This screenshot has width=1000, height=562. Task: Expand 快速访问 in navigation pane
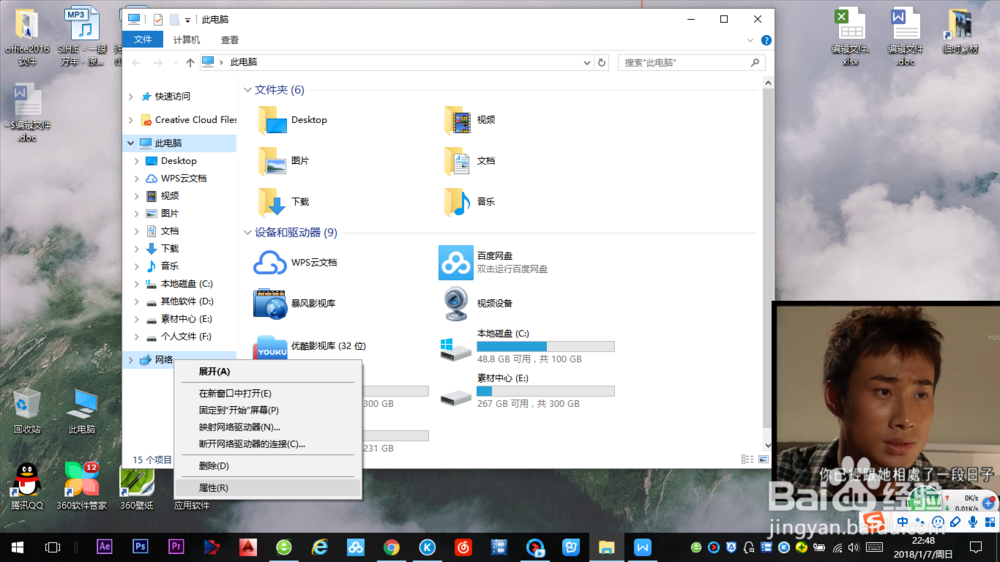click(x=131, y=96)
